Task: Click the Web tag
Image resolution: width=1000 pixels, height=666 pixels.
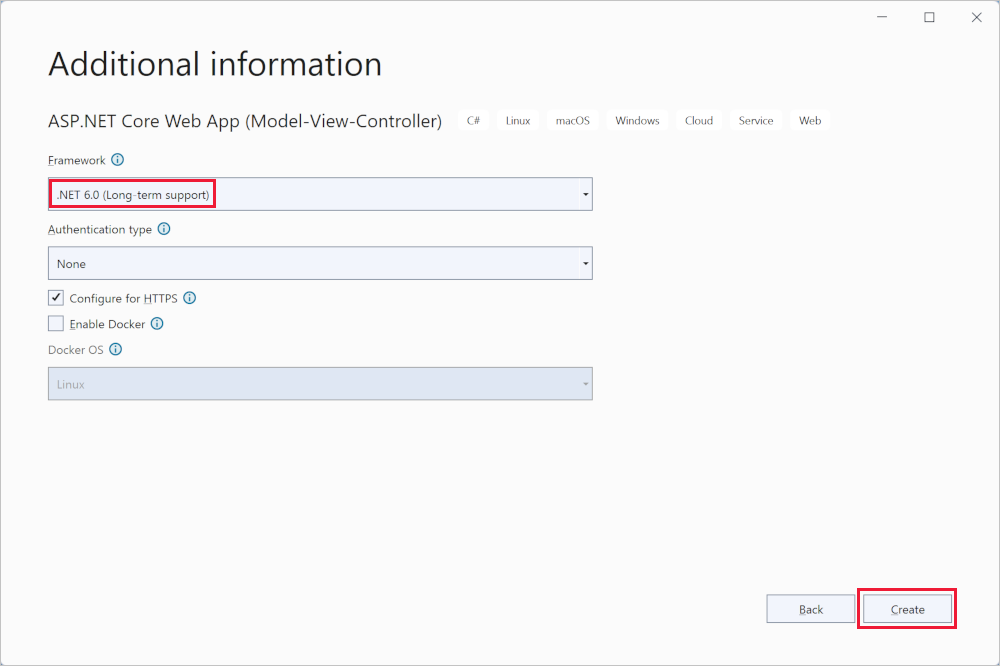Action: point(810,120)
